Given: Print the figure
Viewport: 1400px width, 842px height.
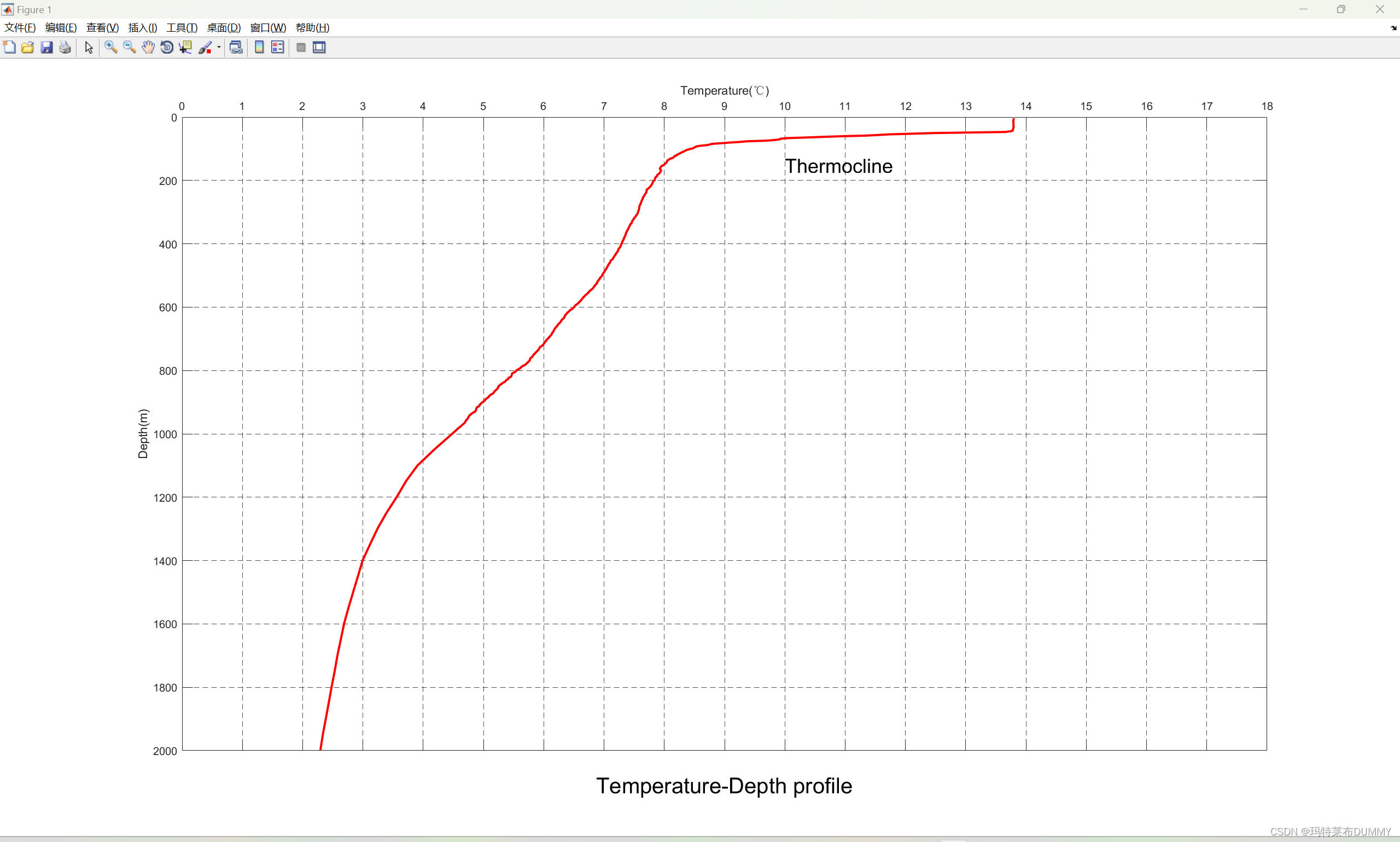Looking at the screenshot, I should click(65, 48).
